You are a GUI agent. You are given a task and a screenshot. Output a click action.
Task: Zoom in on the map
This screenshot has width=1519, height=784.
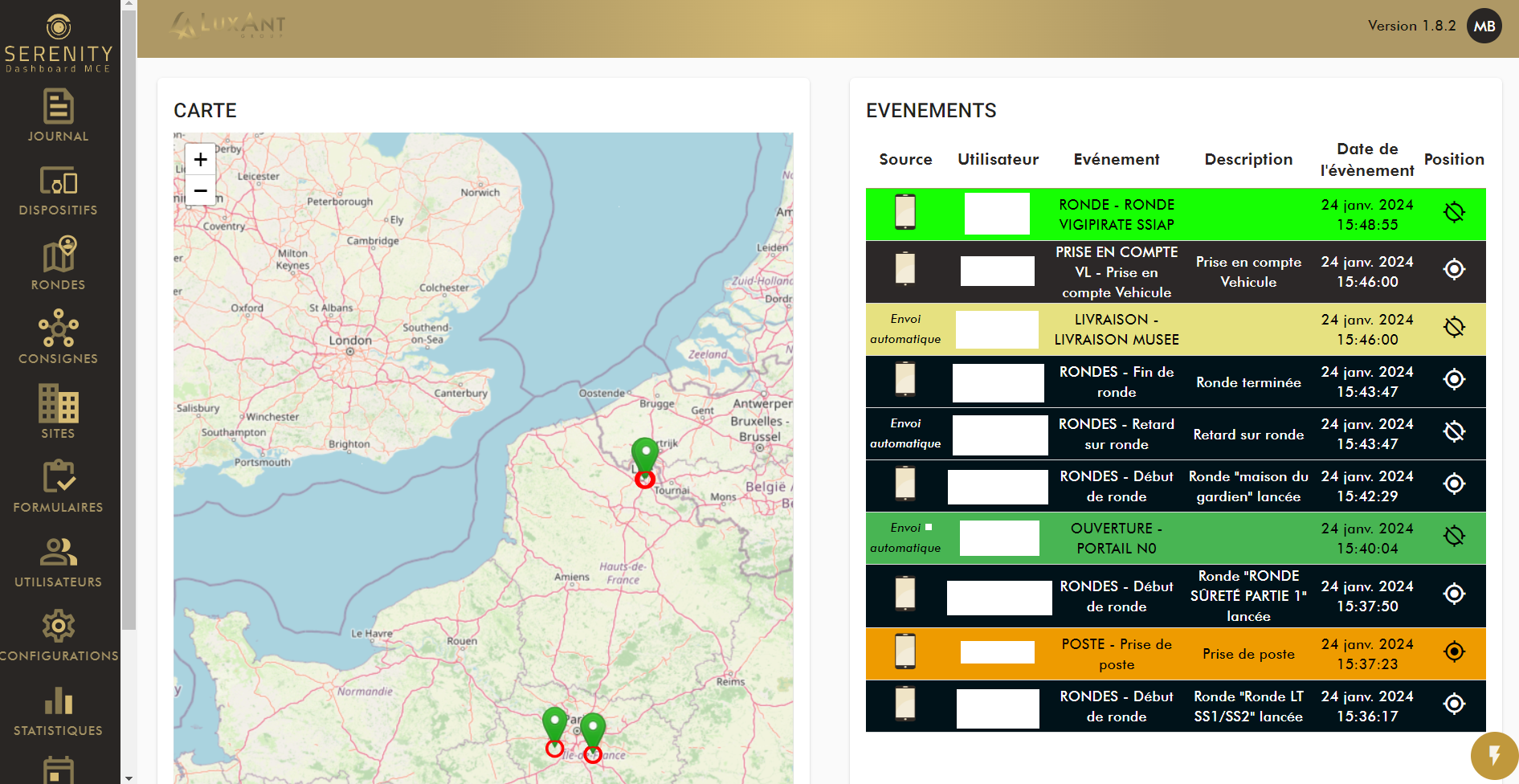200,159
